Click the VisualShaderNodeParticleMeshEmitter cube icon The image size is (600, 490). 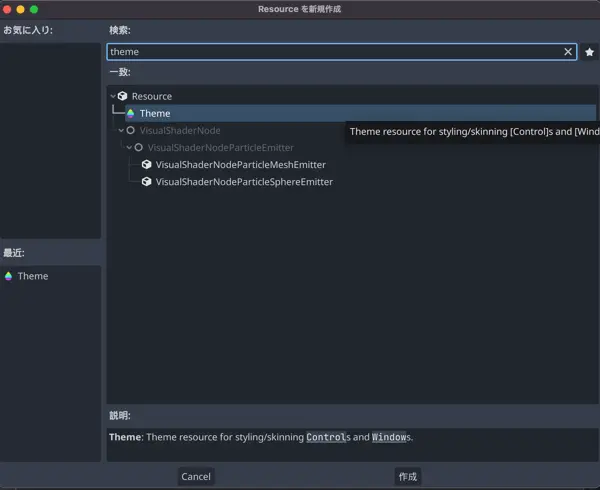pos(147,165)
